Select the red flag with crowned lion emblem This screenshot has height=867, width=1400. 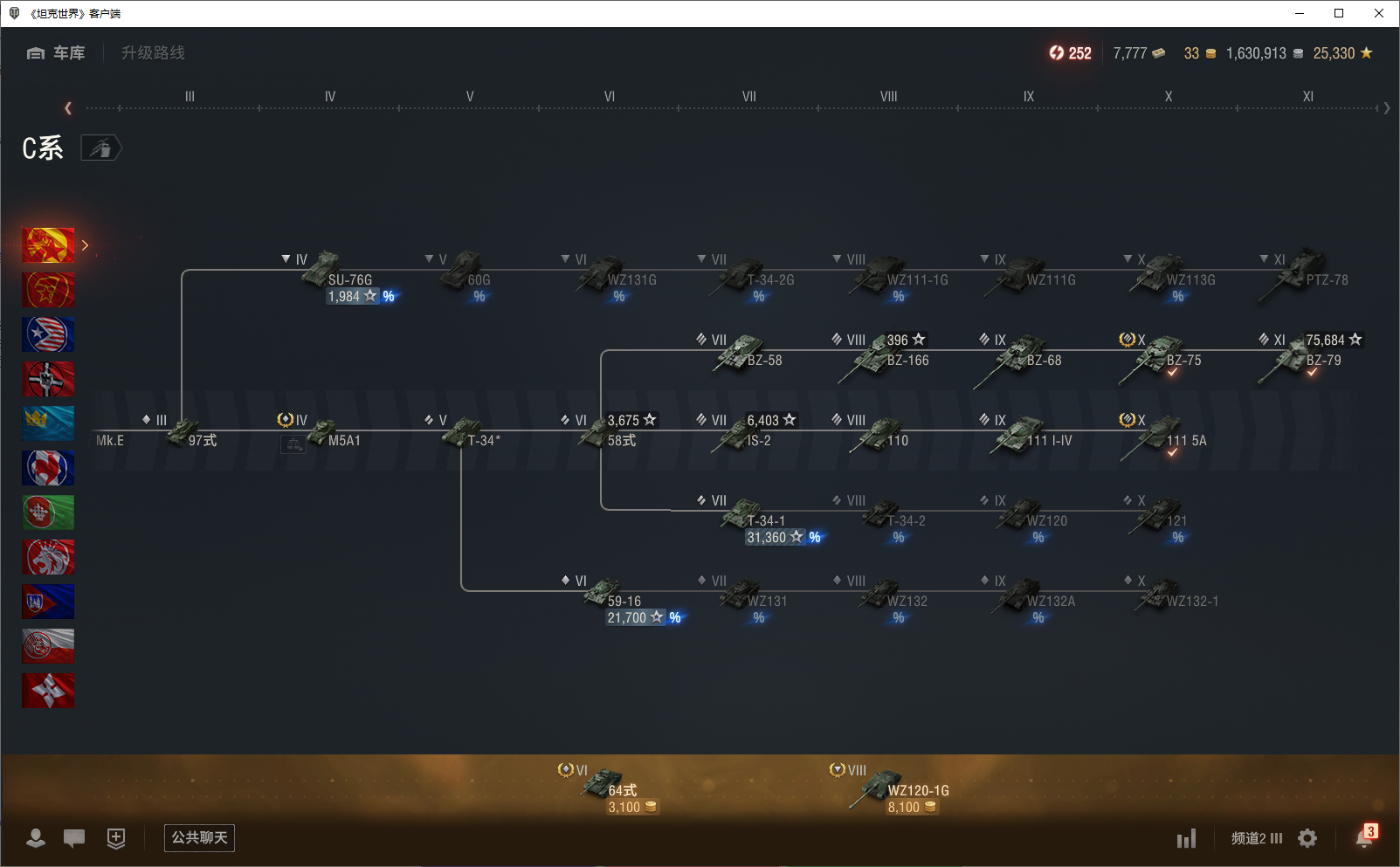[48, 557]
